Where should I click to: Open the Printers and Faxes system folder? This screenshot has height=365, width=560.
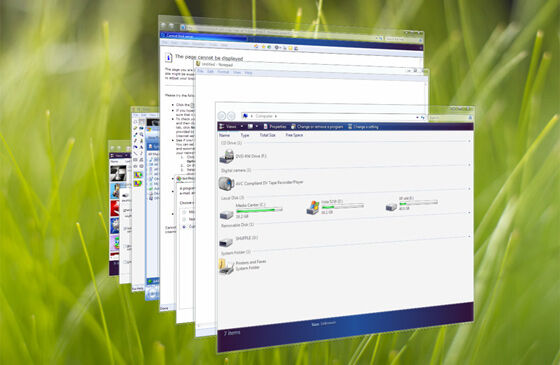(226, 266)
